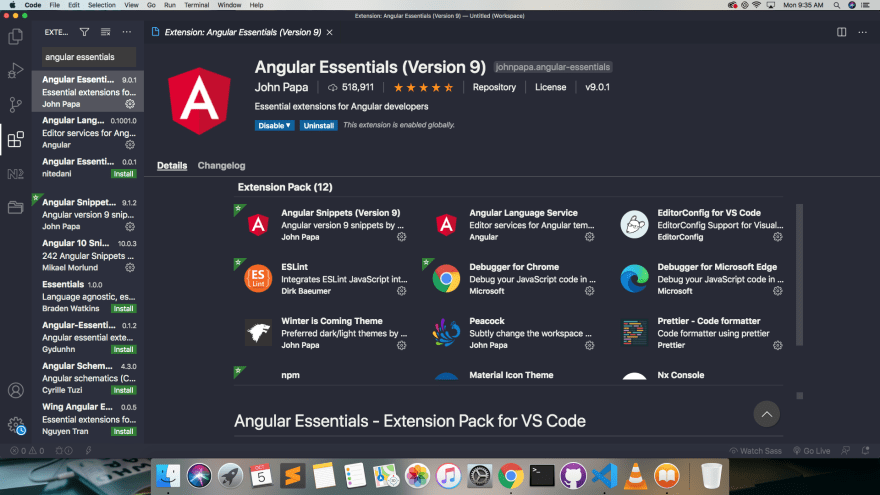
Task: Filter extensions with the funnel icon
Action: (x=84, y=32)
